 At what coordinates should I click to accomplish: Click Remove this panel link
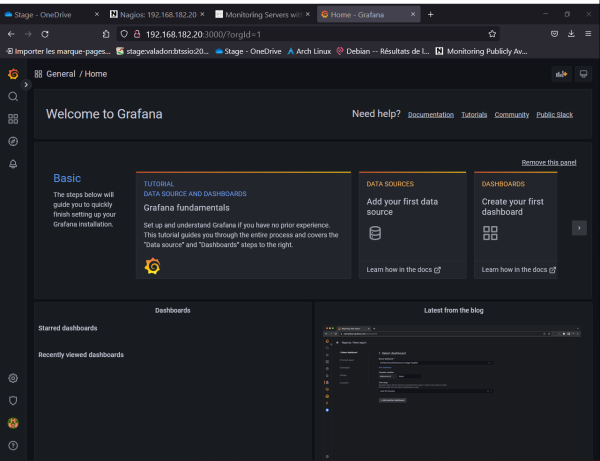(x=549, y=163)
